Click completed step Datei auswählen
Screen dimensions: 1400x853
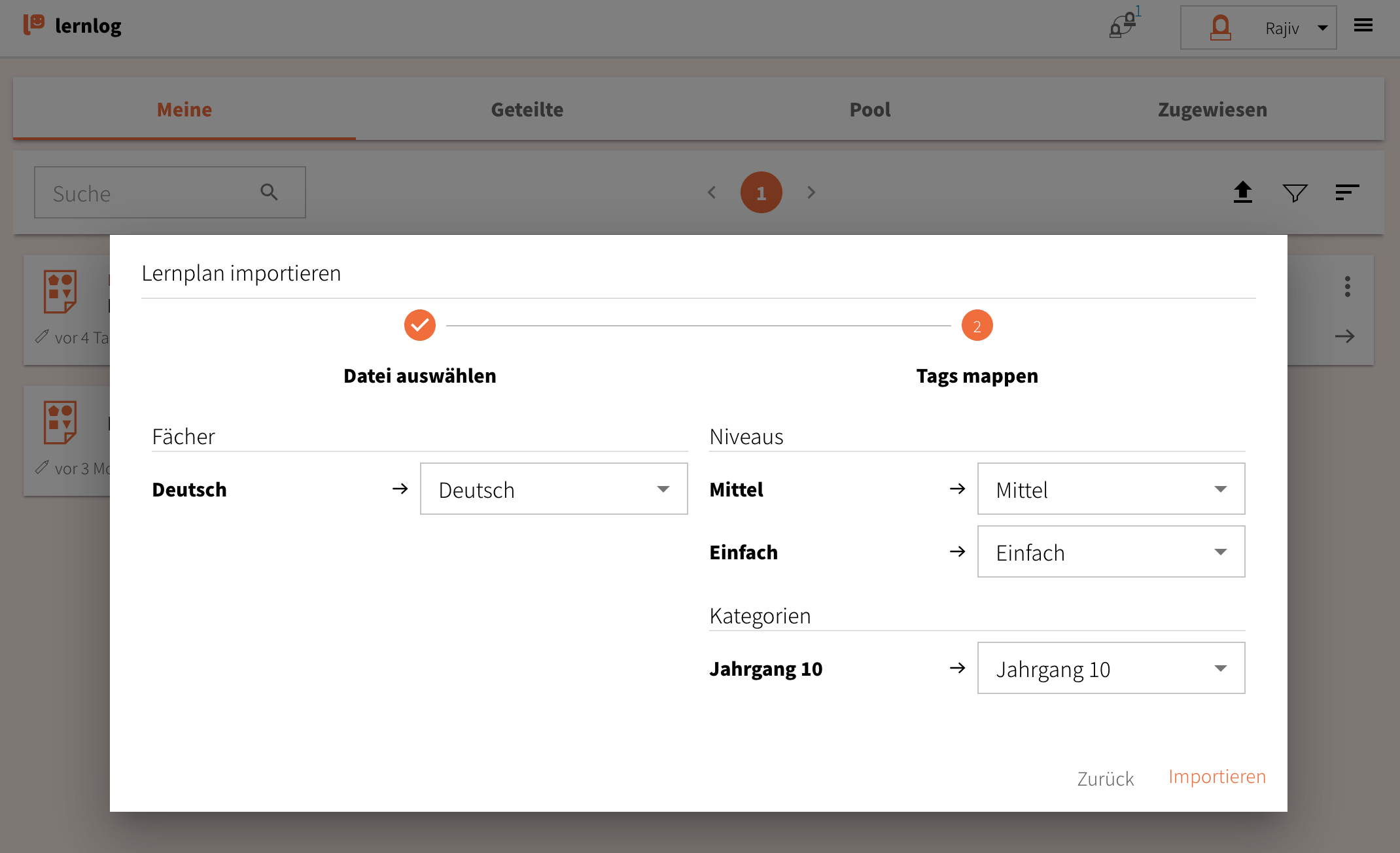[420, 325]
